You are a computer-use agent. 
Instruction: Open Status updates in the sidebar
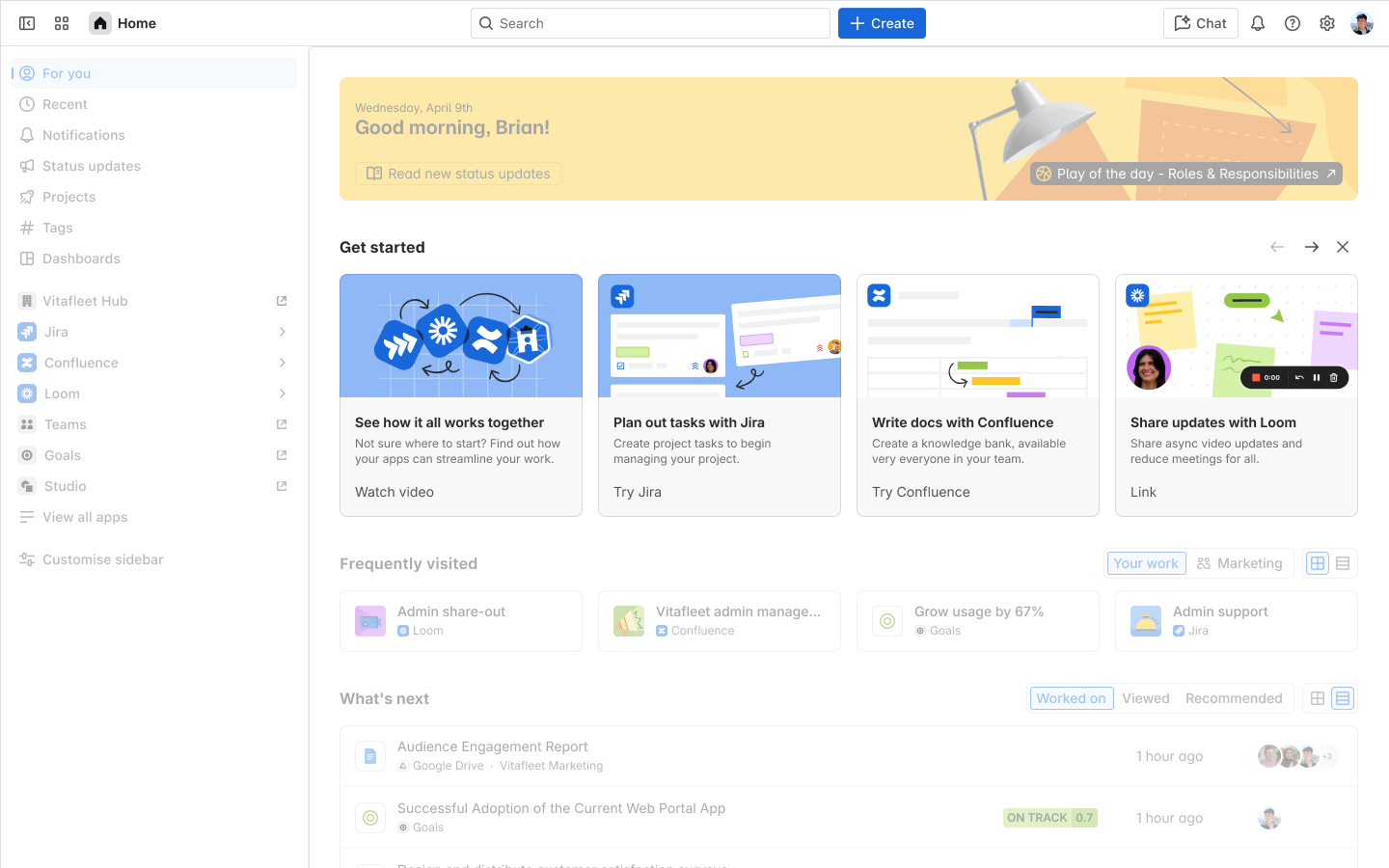(154, 166)
